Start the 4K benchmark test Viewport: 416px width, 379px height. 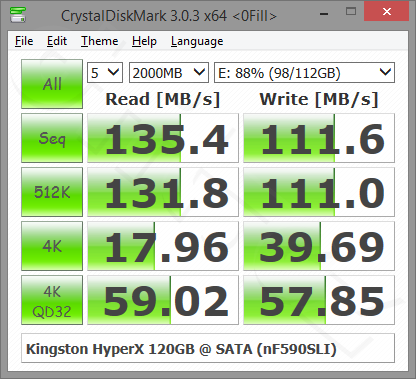point(52,246)
